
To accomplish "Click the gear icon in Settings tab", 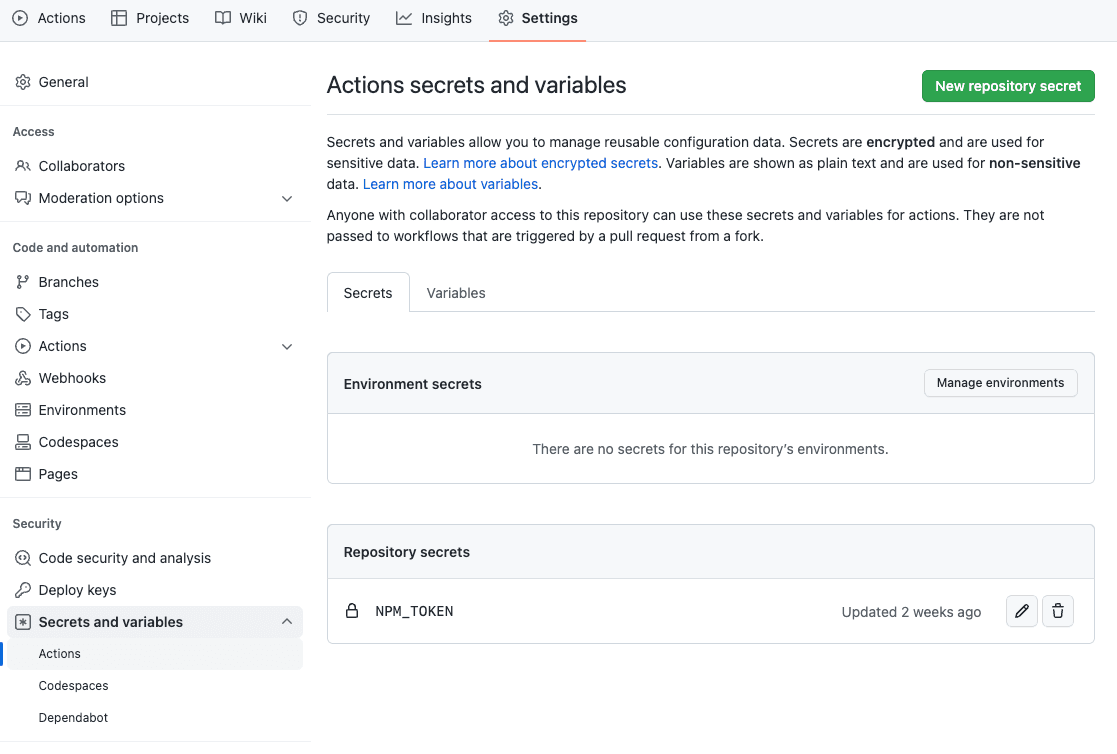I will click(506, 18).
